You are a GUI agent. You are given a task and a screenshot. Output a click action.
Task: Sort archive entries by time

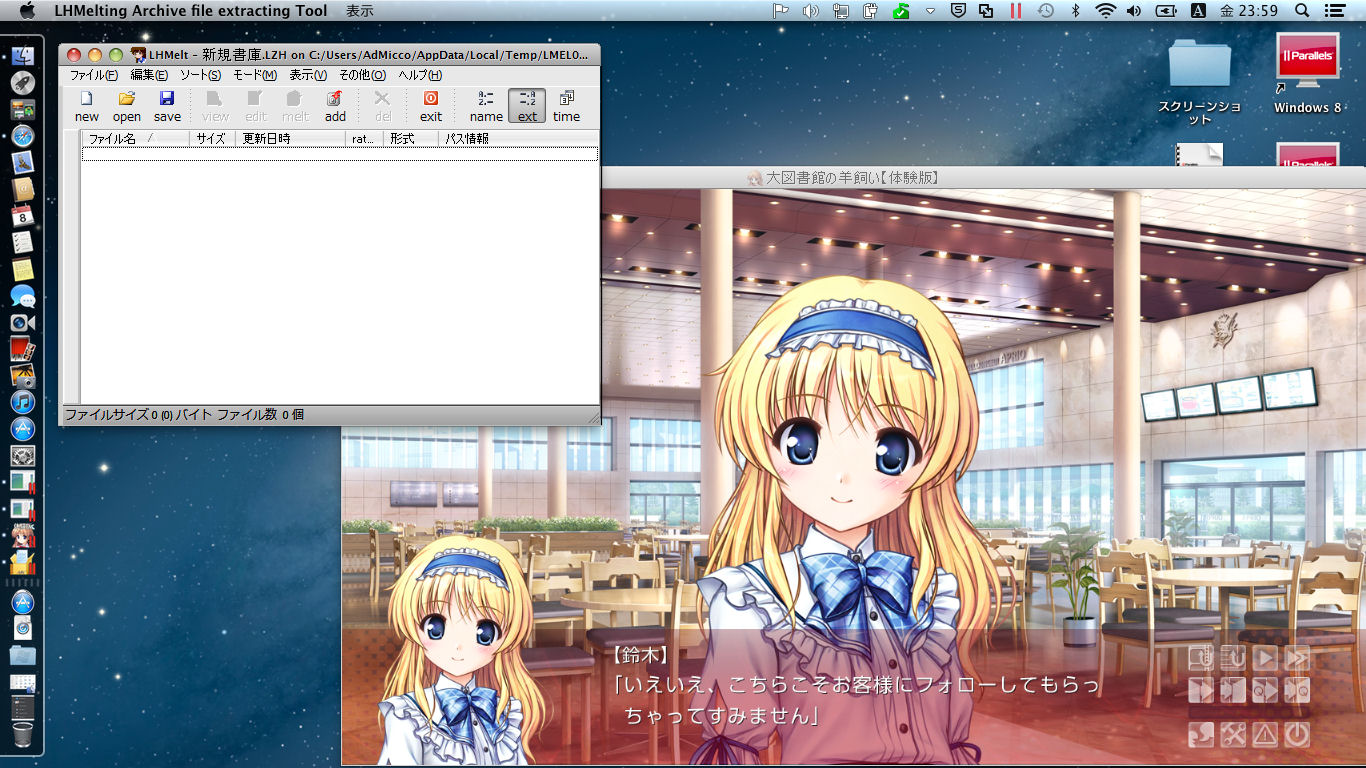coord(567,106)
